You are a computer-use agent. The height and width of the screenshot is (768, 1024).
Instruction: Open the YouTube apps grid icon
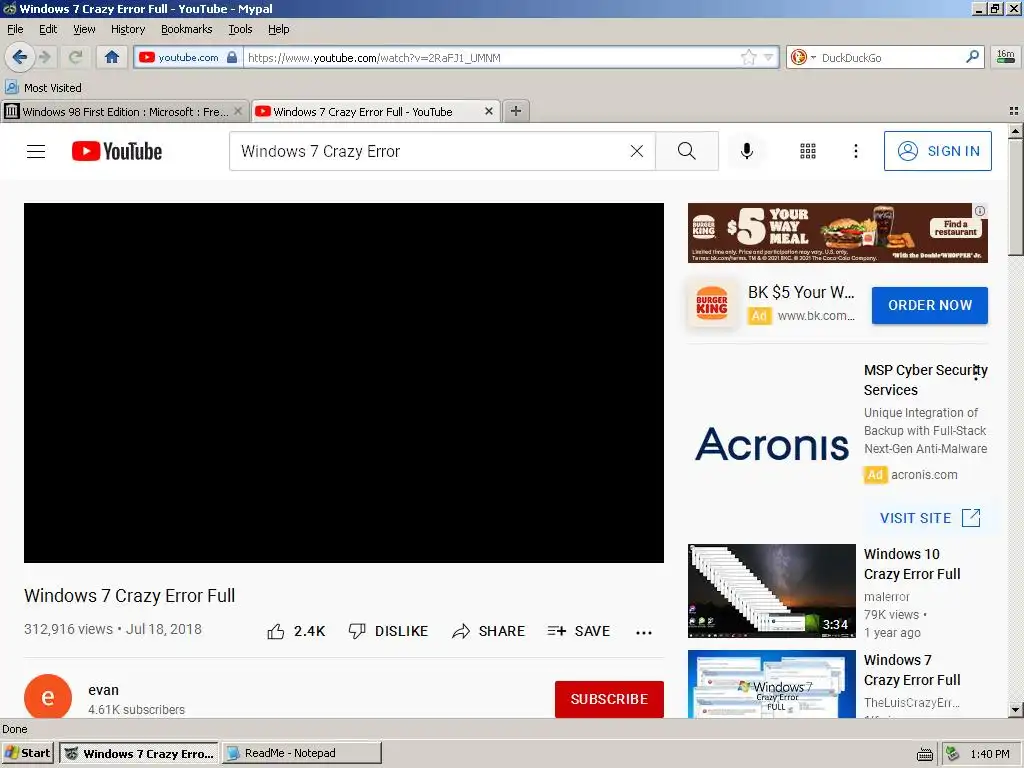point(808,151)
